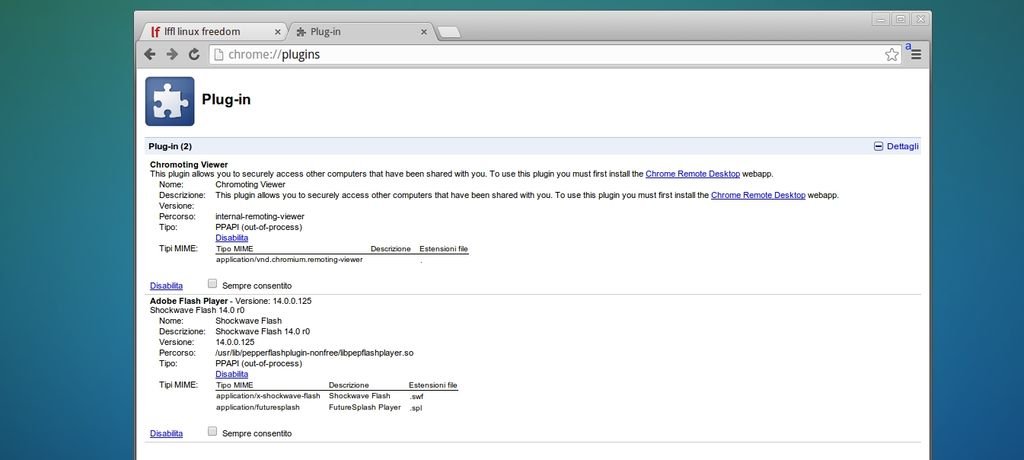
Task: Open a new tab with the new tab button
Action: point(449,32)
